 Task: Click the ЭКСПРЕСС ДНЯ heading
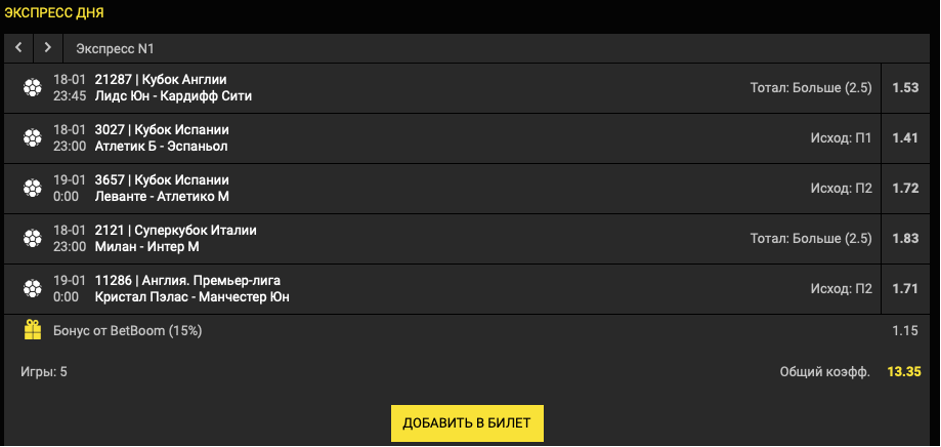(54, 13)
